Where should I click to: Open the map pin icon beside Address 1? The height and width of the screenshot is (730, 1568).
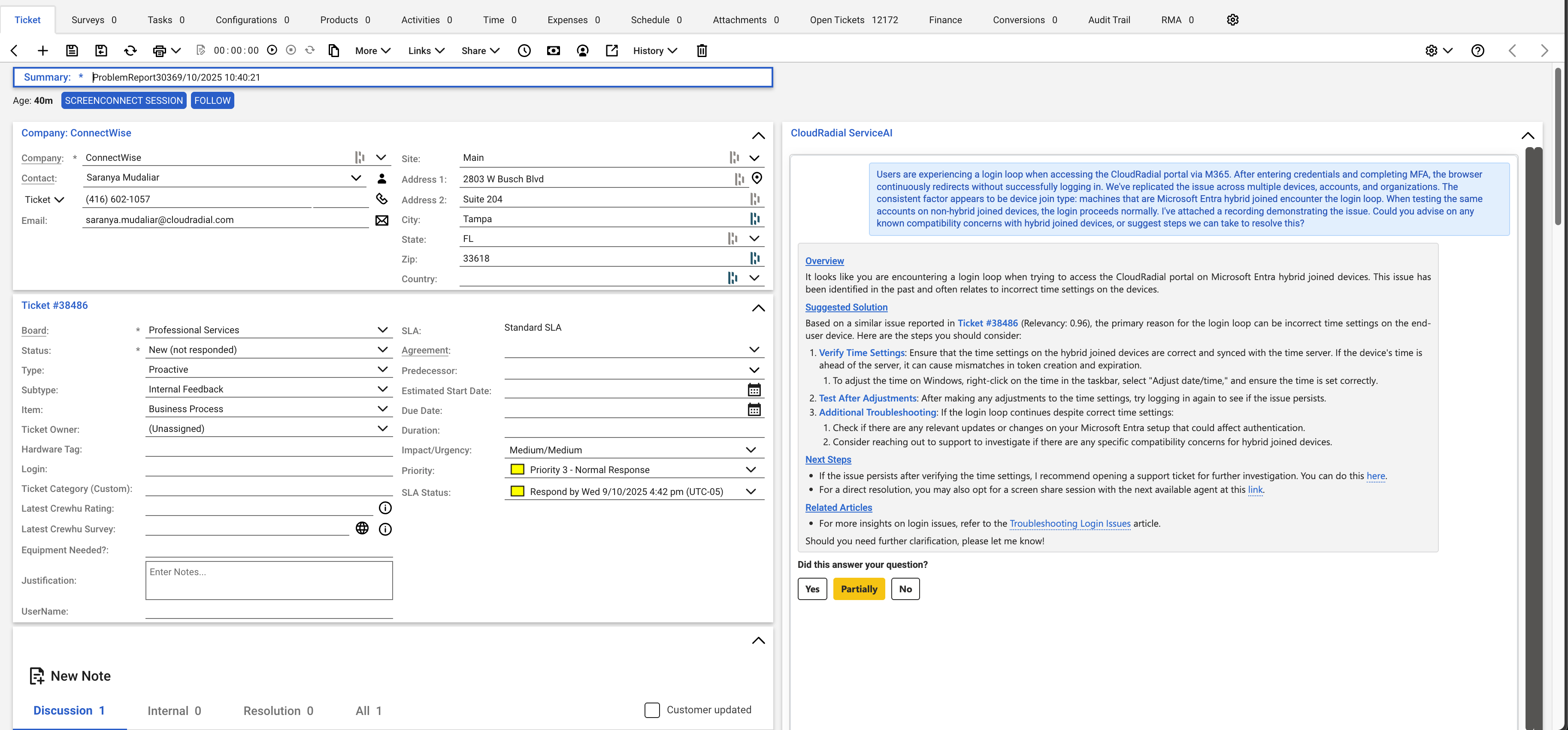pos(757,178)
